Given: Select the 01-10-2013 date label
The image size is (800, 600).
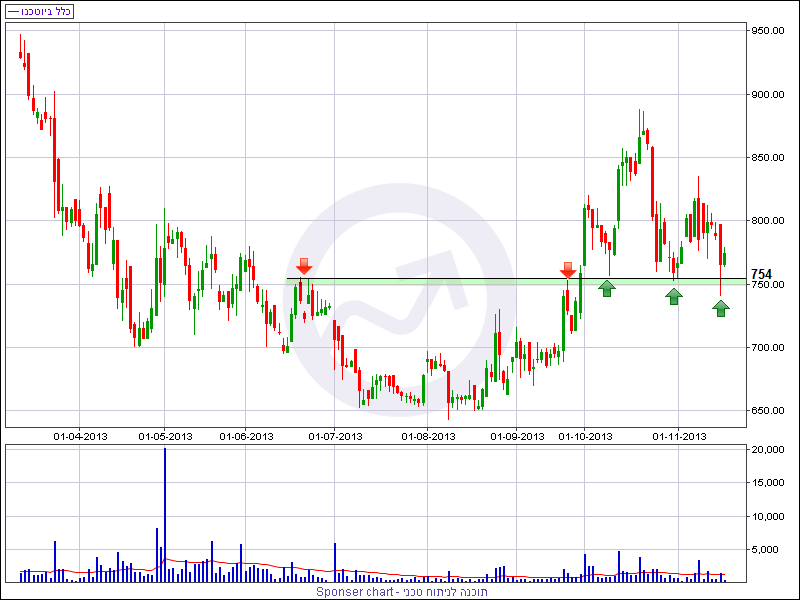Looking at the screenshot, I should click(x=585, y=437).
